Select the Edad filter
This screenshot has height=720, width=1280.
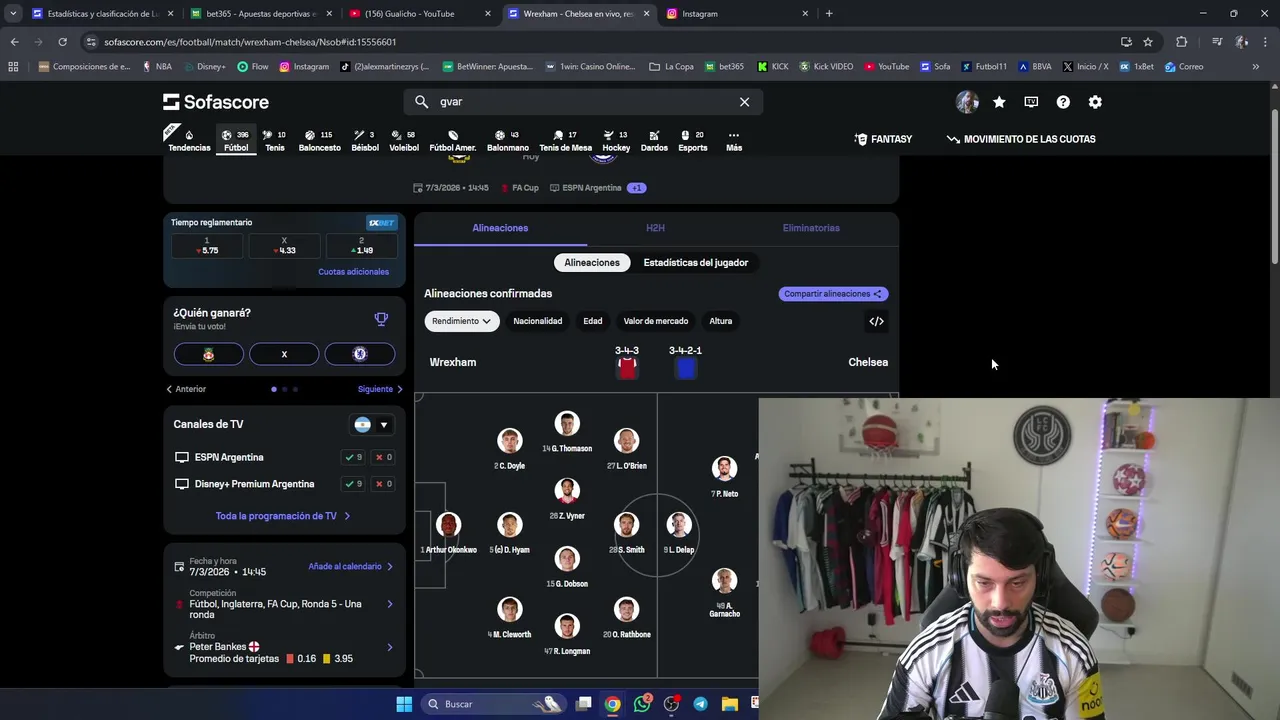click(x=593, y=321)
